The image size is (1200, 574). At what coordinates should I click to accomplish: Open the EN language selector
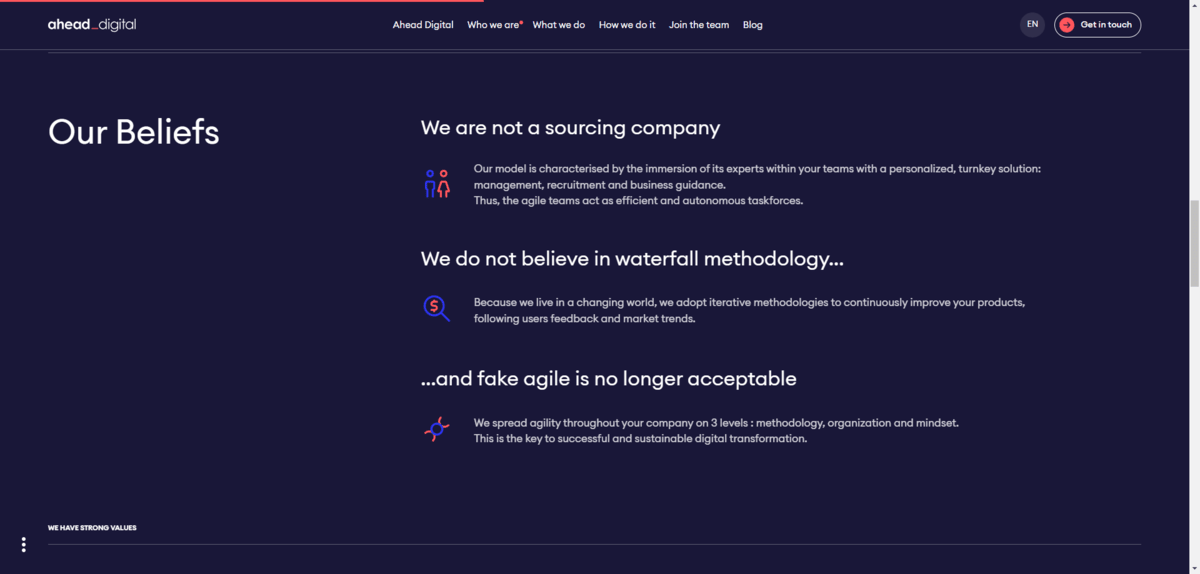[1032, 25]
